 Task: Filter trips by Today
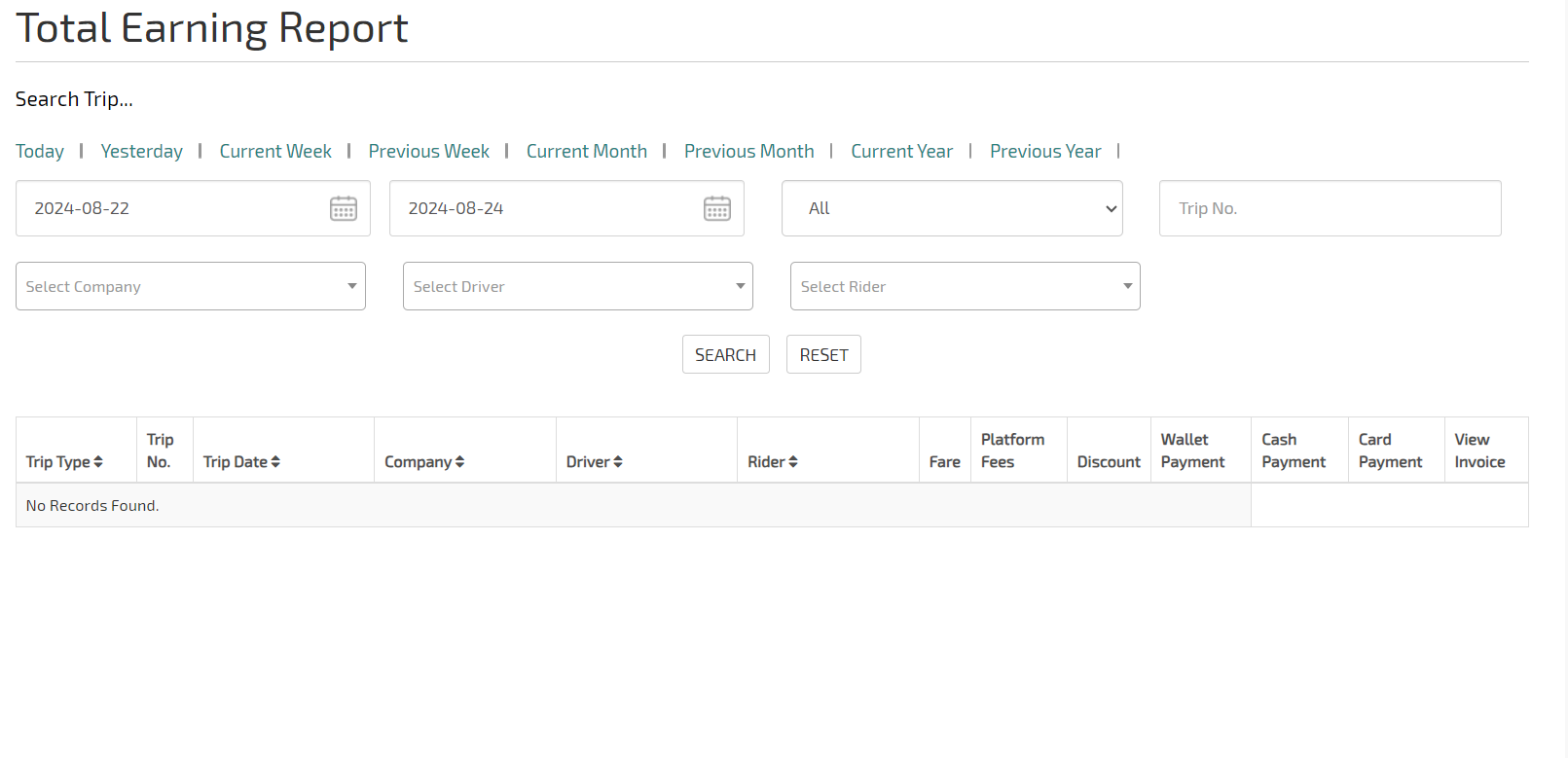click(40, 152)
